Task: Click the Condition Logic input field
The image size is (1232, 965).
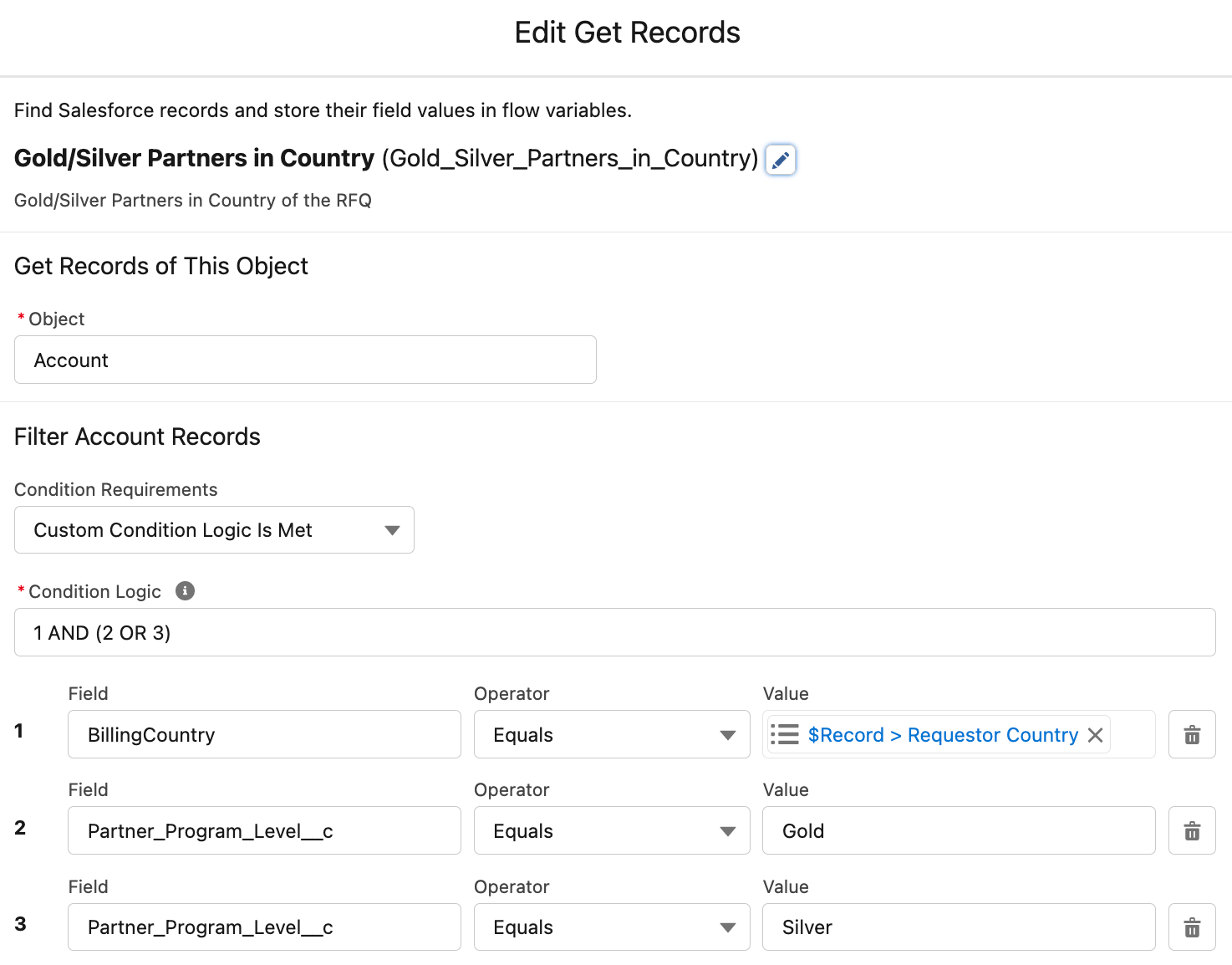Action: 614,633
